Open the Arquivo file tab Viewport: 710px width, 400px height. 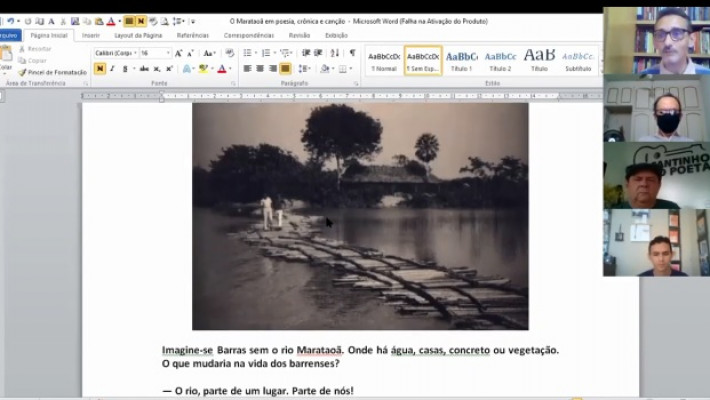[9, 35]
